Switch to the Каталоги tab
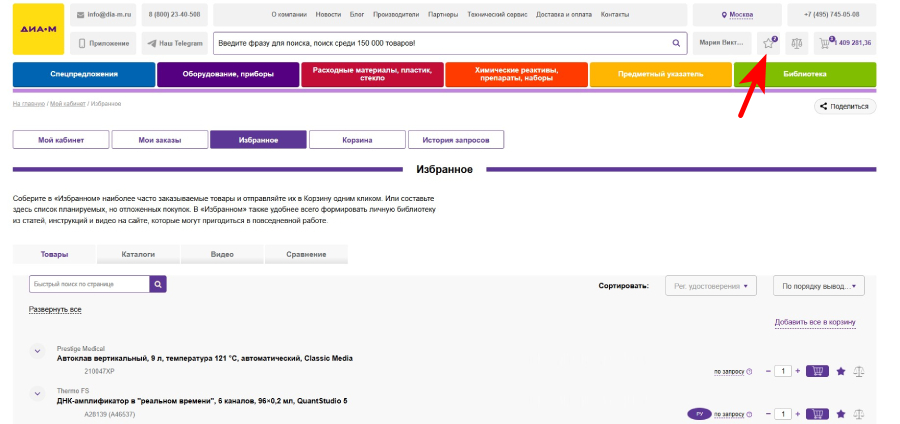This screenshot has height=424, width=900. (x=138, y=255)
